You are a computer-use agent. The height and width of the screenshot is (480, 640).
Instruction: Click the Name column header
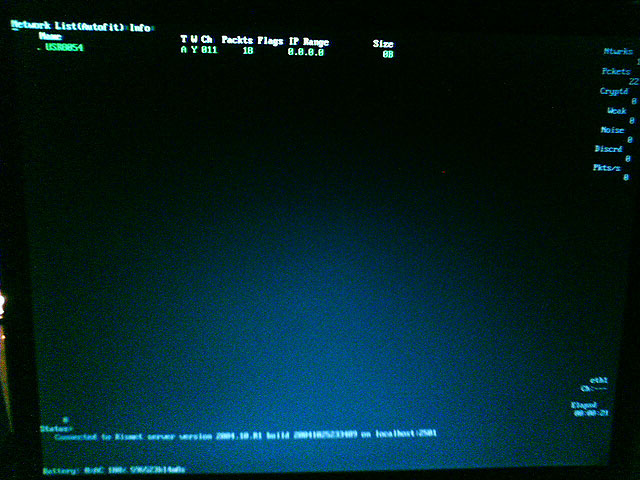50,37
